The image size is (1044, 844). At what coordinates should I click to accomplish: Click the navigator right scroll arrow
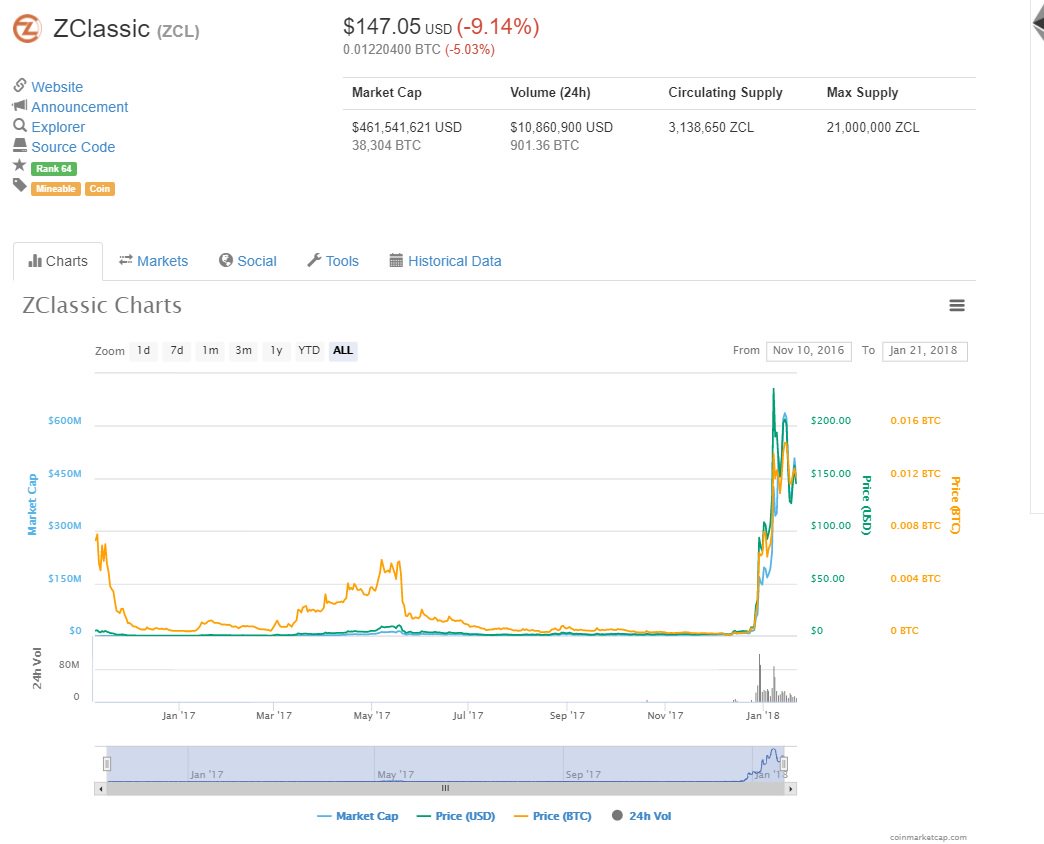(x=790, y=789)
